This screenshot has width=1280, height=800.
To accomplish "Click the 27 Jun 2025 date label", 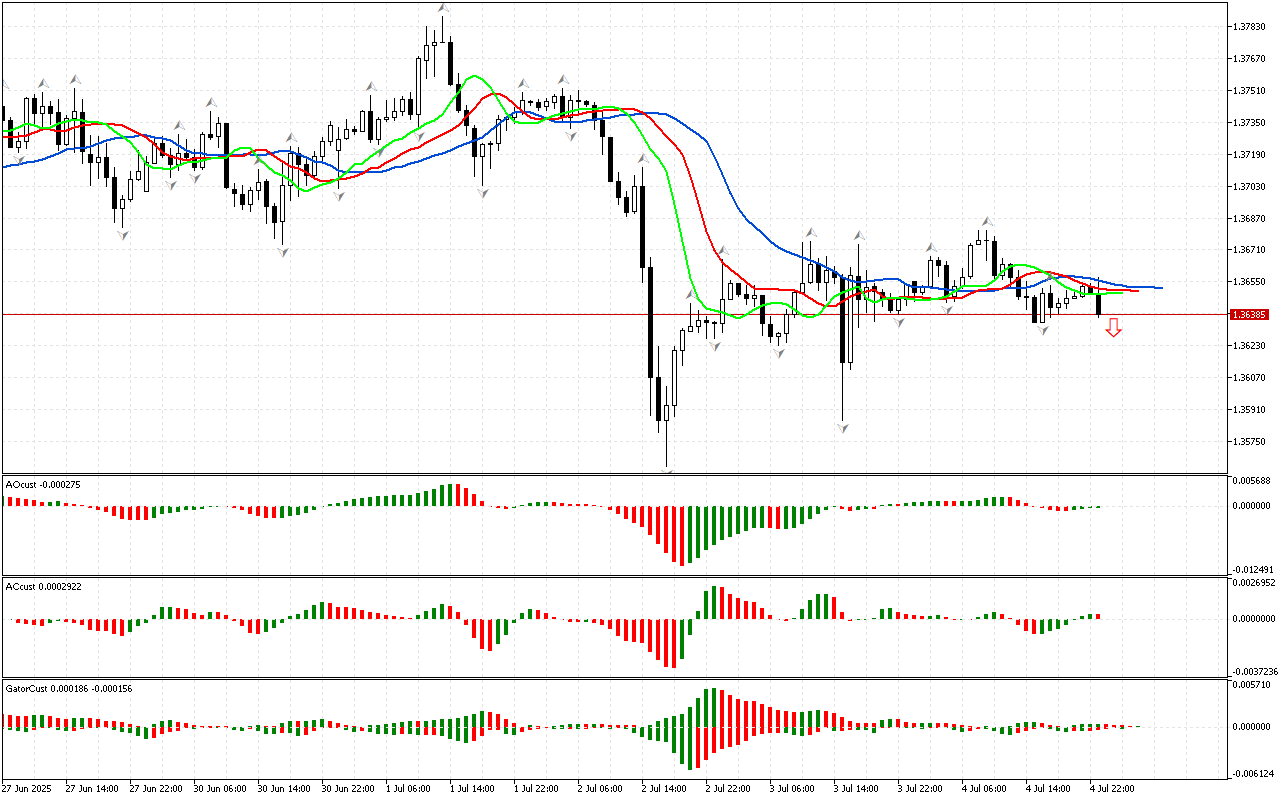I will (x=28, y=788).
